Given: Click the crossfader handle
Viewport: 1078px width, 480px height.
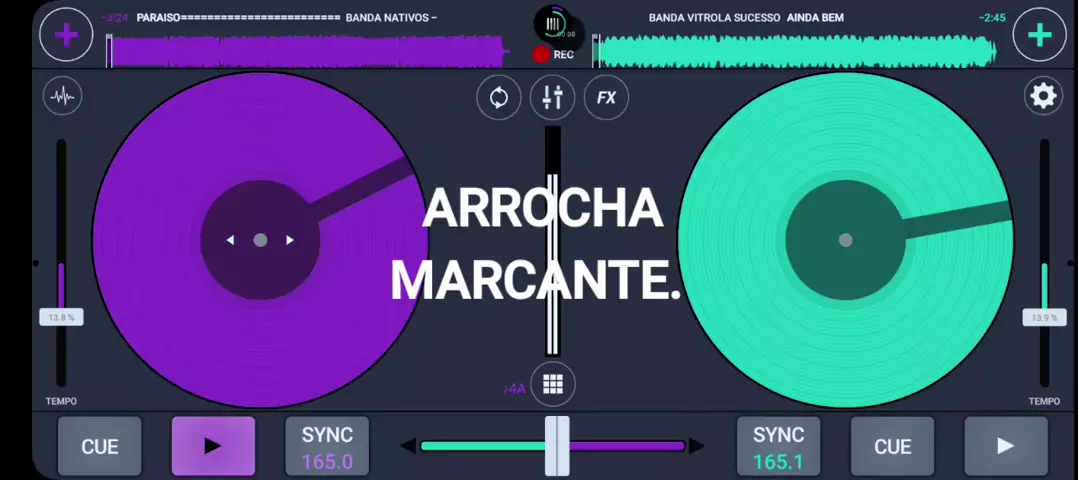Looking at the screenshot, I should [557, 446].
